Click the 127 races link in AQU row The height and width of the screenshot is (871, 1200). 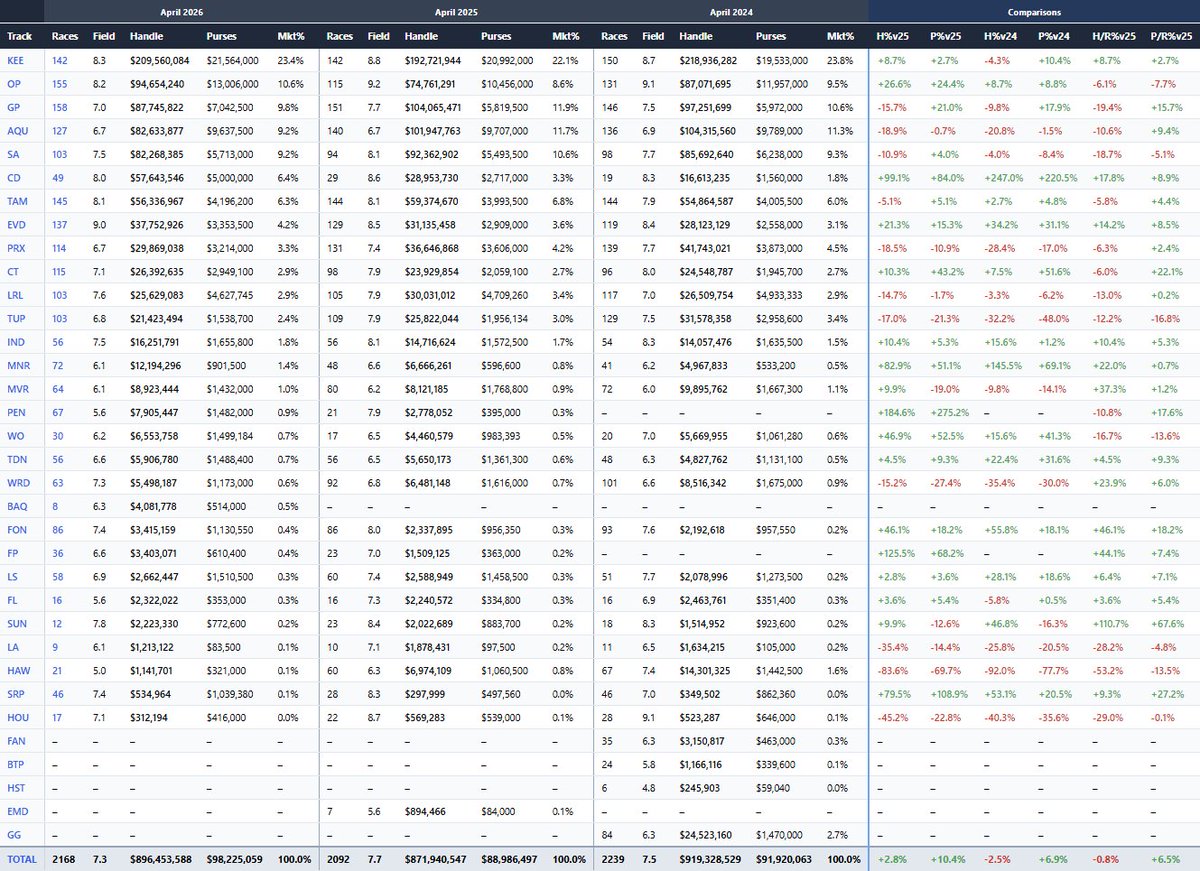(x=60, y=130)
